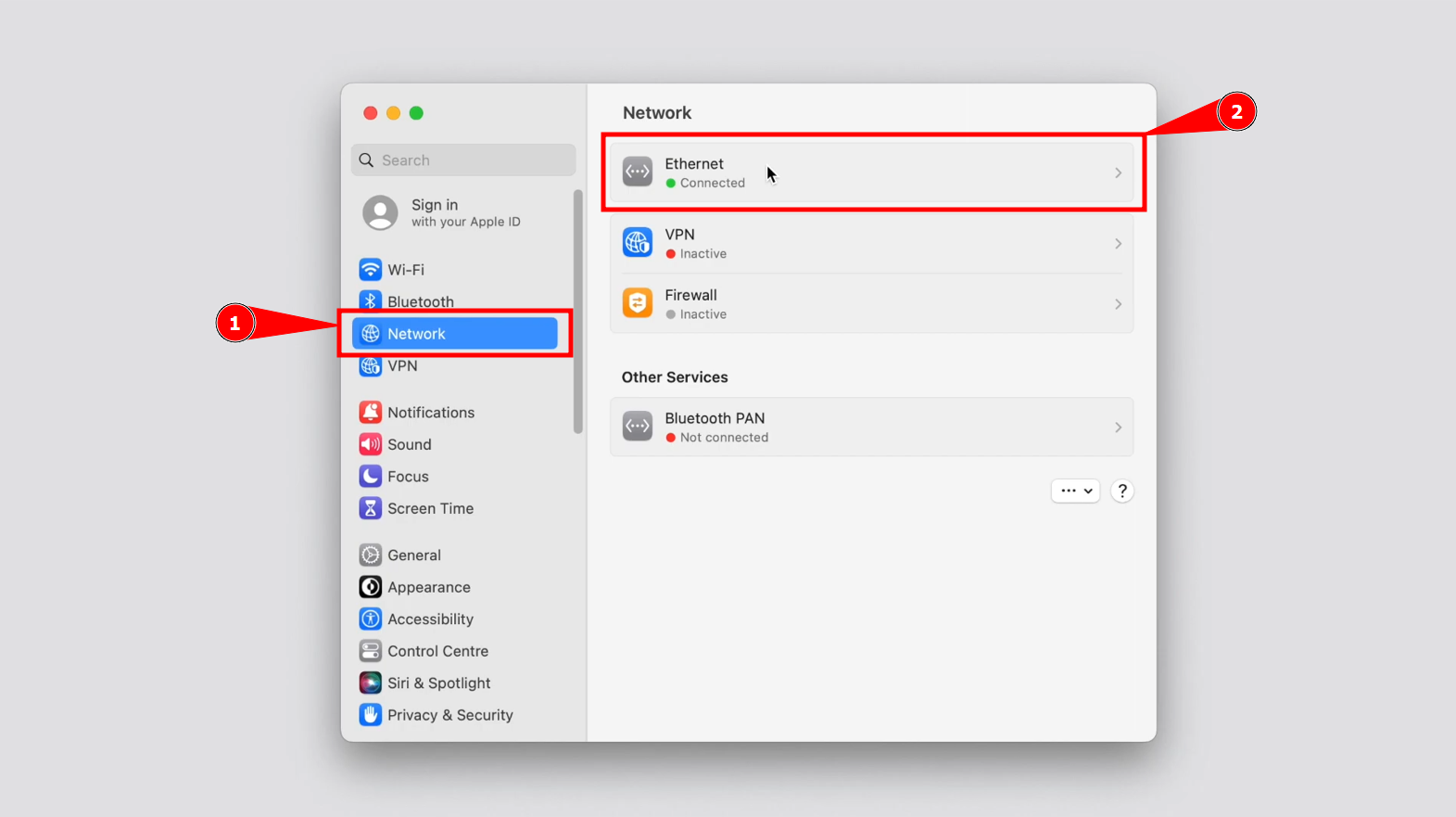Open Siri & Spotlight label

tap(439, 683)
